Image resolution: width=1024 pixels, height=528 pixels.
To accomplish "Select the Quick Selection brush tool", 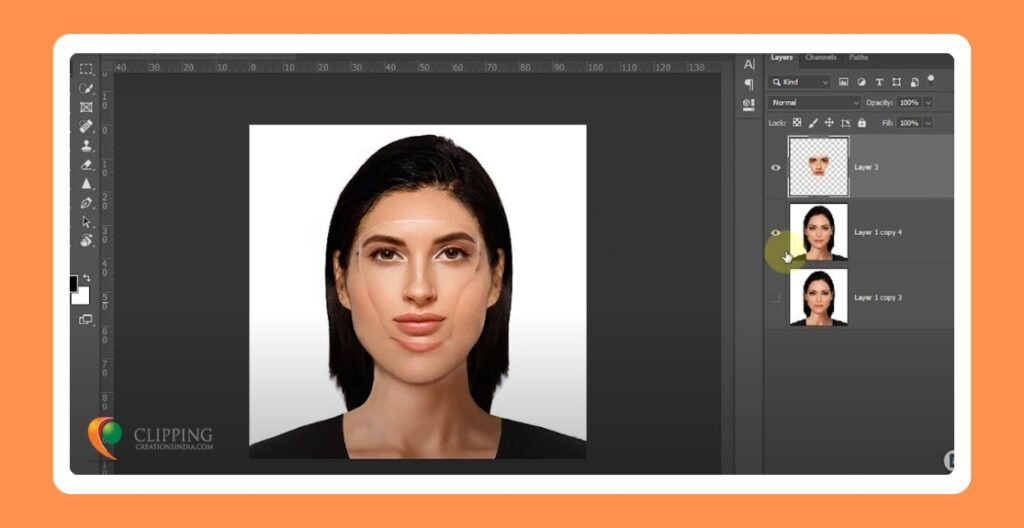I will pyautogui.click(x=86, y=88).
